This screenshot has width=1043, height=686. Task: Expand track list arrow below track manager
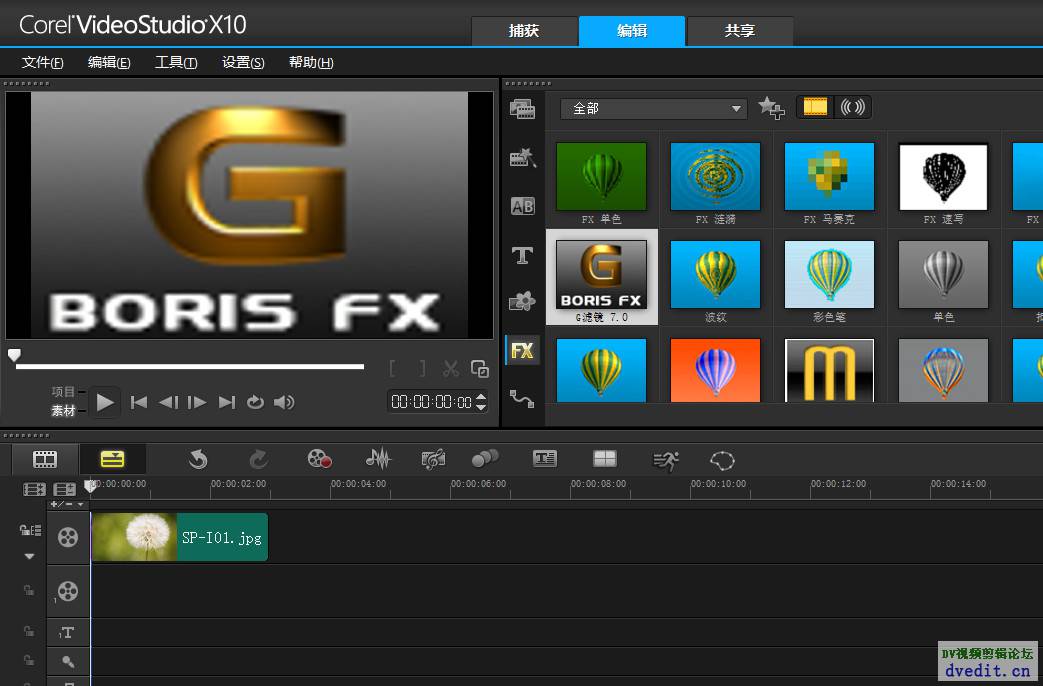29,556
